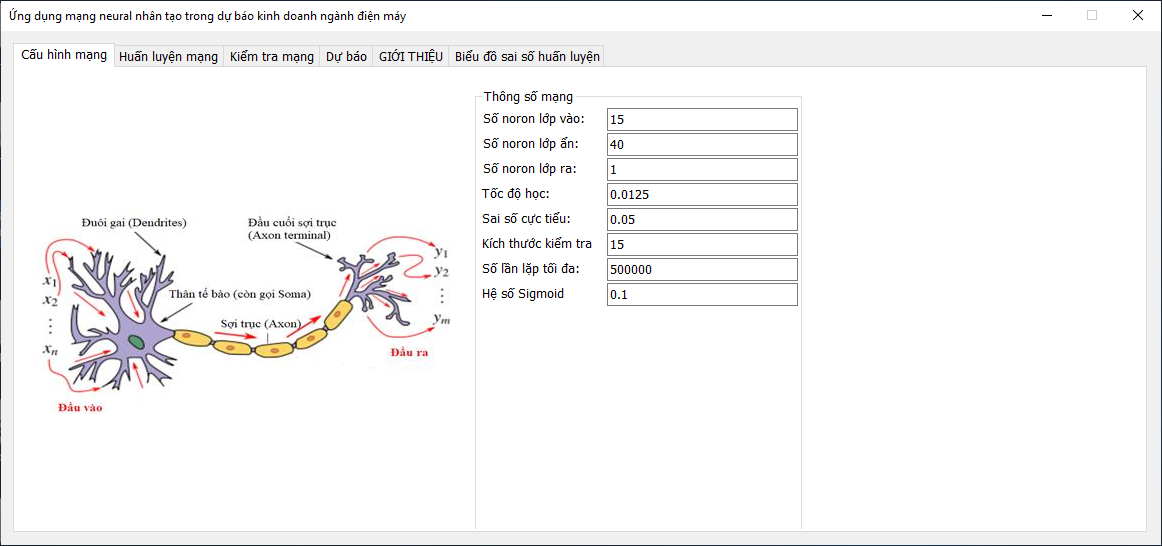Click the Số noron lớp vào input field
The image size is (1162, 546).
coord(702,119)
